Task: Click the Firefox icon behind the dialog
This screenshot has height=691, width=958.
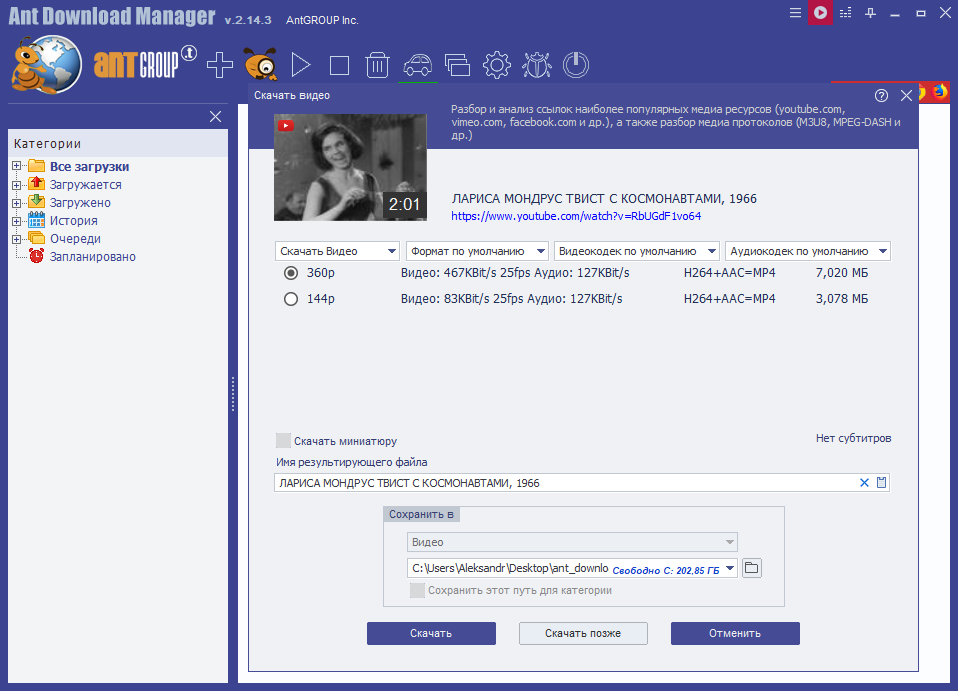Action: (940, 92)
